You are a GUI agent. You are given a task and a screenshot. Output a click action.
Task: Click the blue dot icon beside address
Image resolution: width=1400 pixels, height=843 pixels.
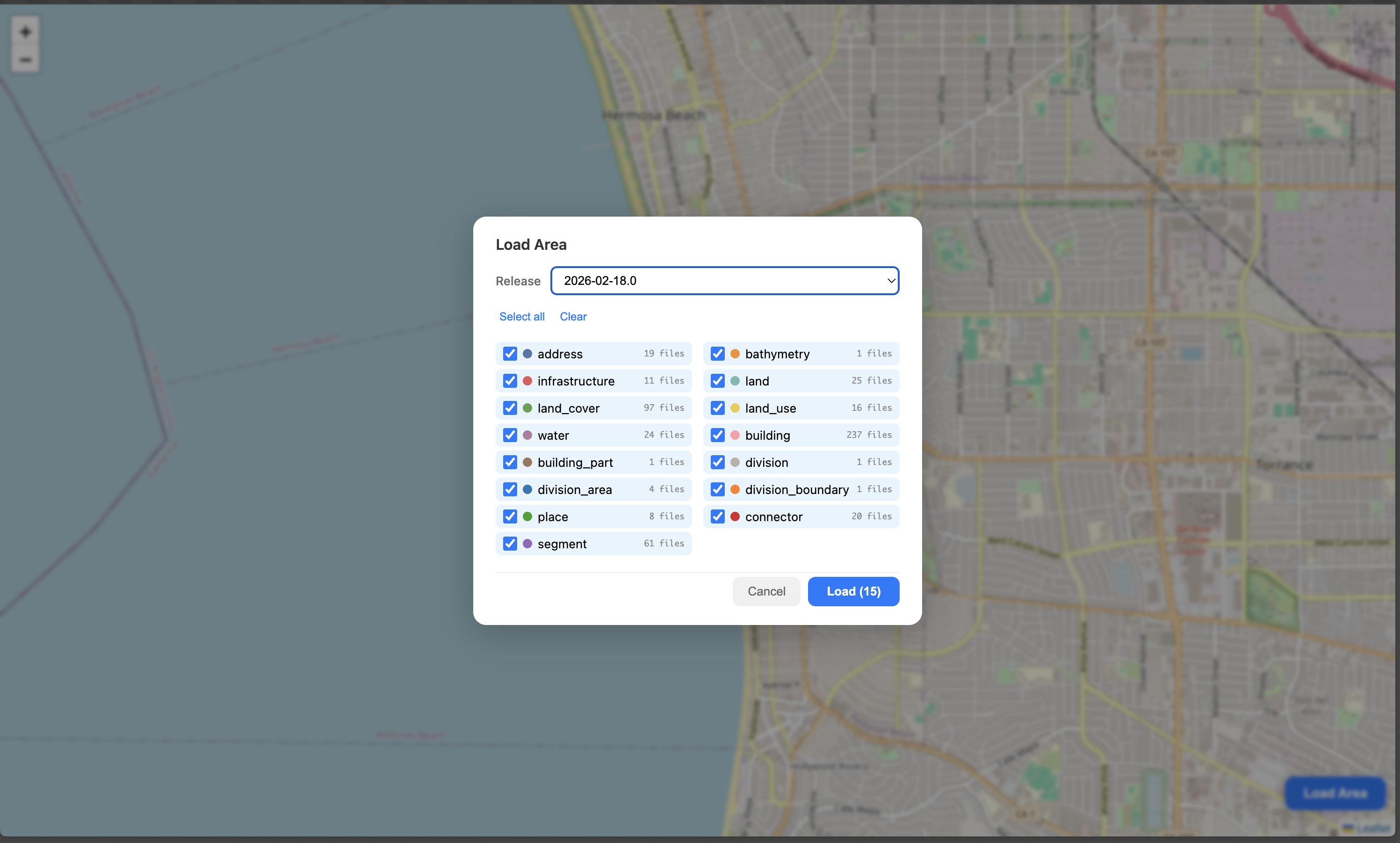(x=527, y=353)
